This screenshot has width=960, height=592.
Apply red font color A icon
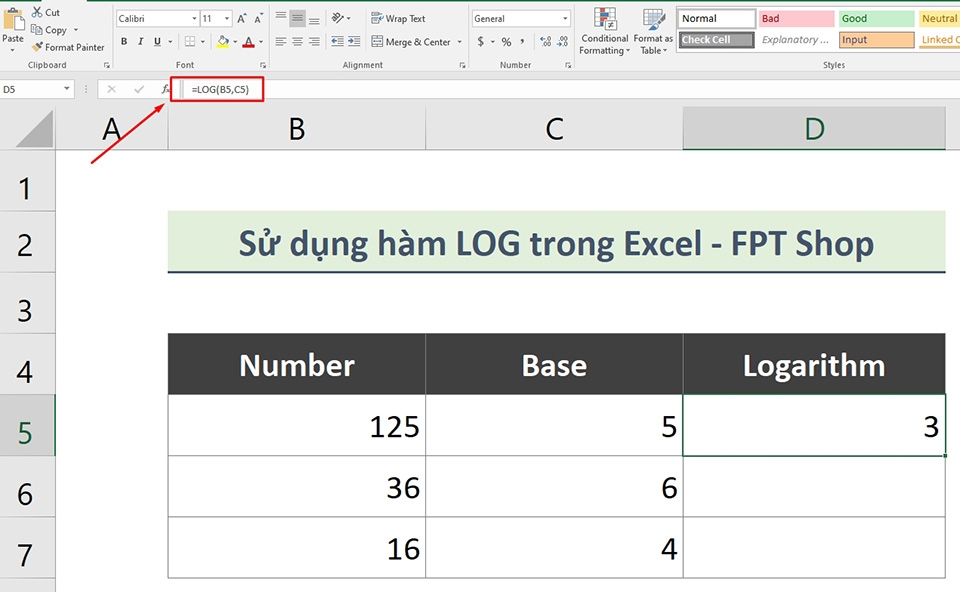(249, 42)
